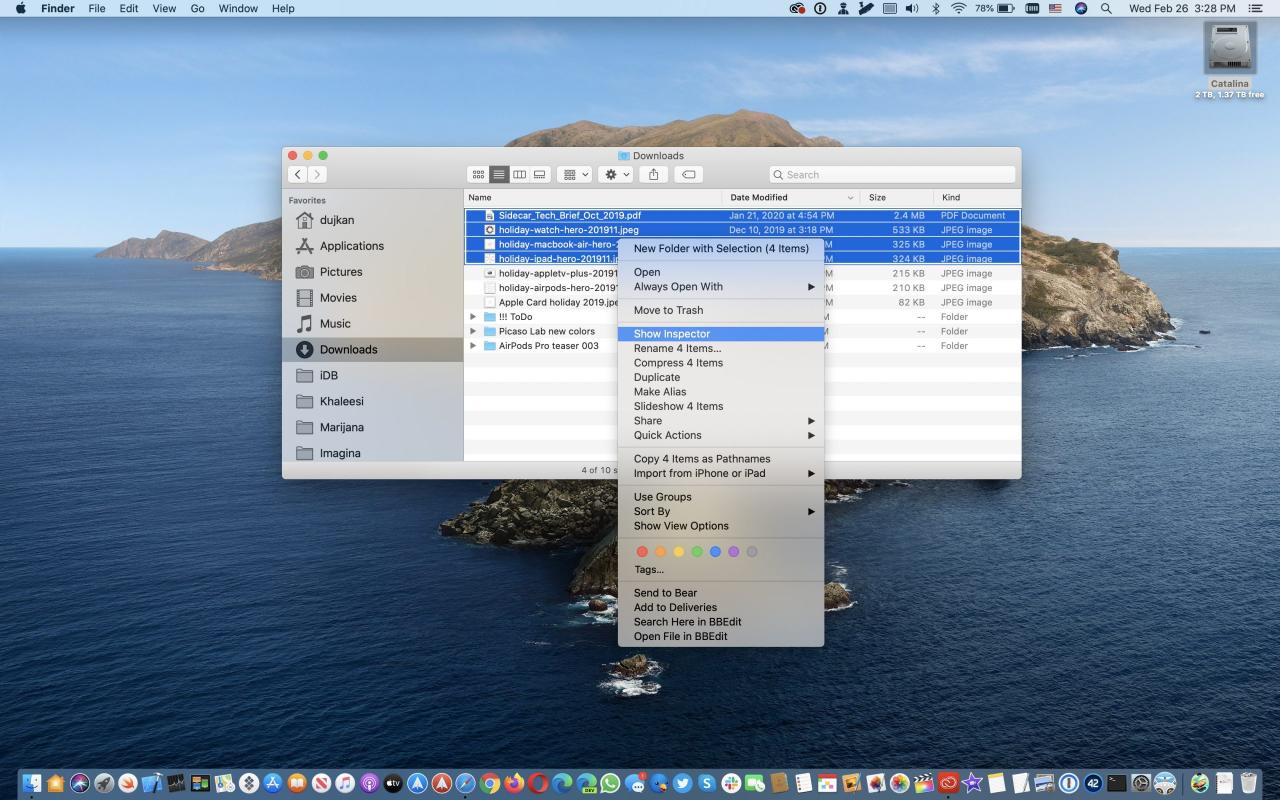Open Spotlight search in the menu bar

(x=1106, y=8)
